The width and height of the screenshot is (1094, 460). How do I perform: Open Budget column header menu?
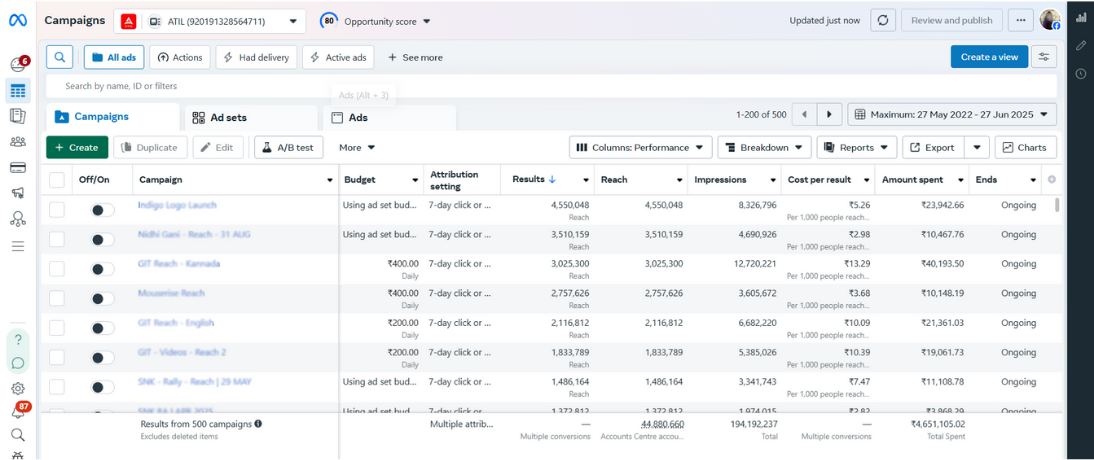coord(415,180)
